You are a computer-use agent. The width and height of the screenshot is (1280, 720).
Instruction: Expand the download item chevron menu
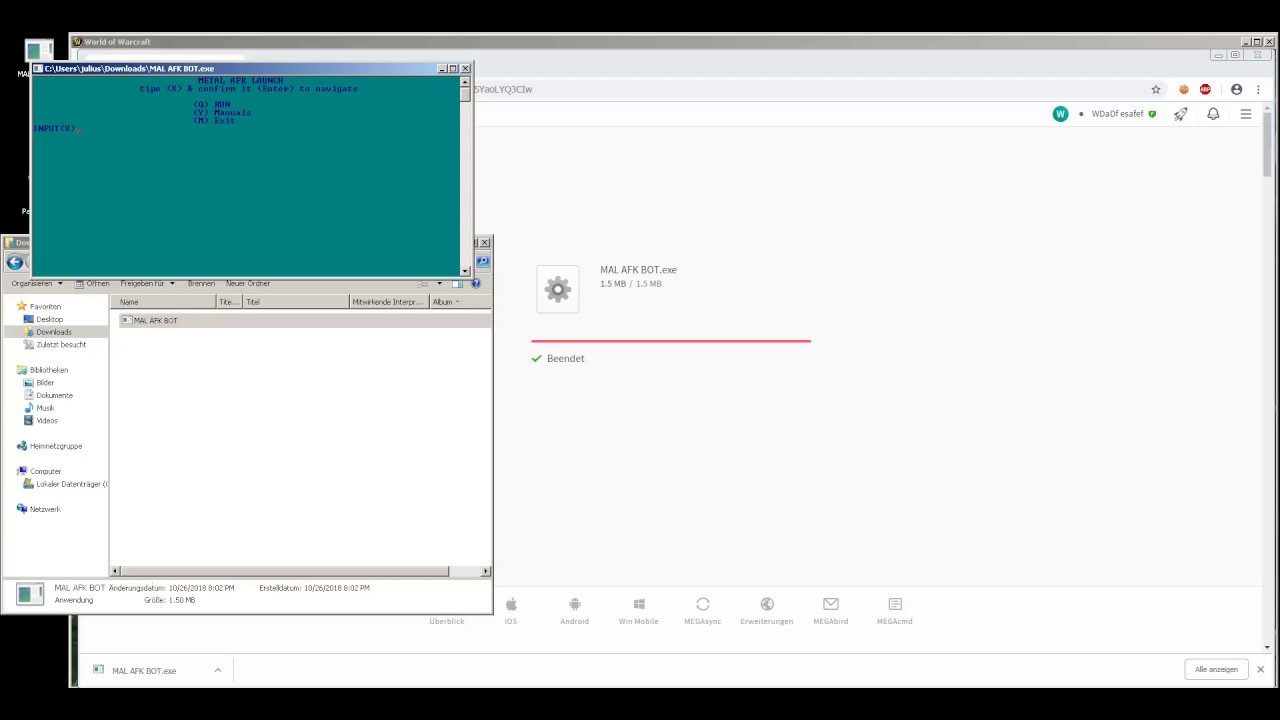pos(218,670)
